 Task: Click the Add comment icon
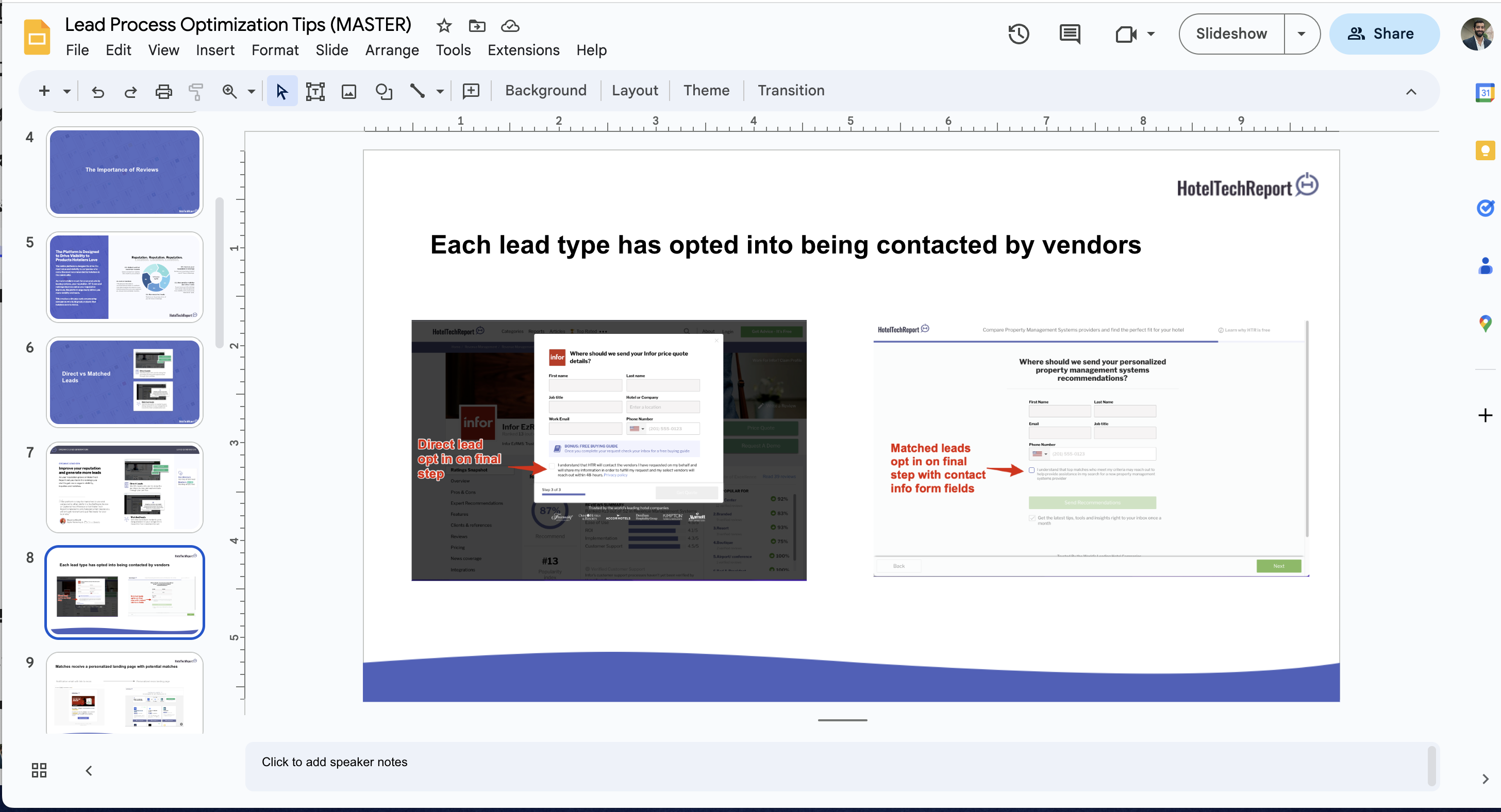(471, 91)
